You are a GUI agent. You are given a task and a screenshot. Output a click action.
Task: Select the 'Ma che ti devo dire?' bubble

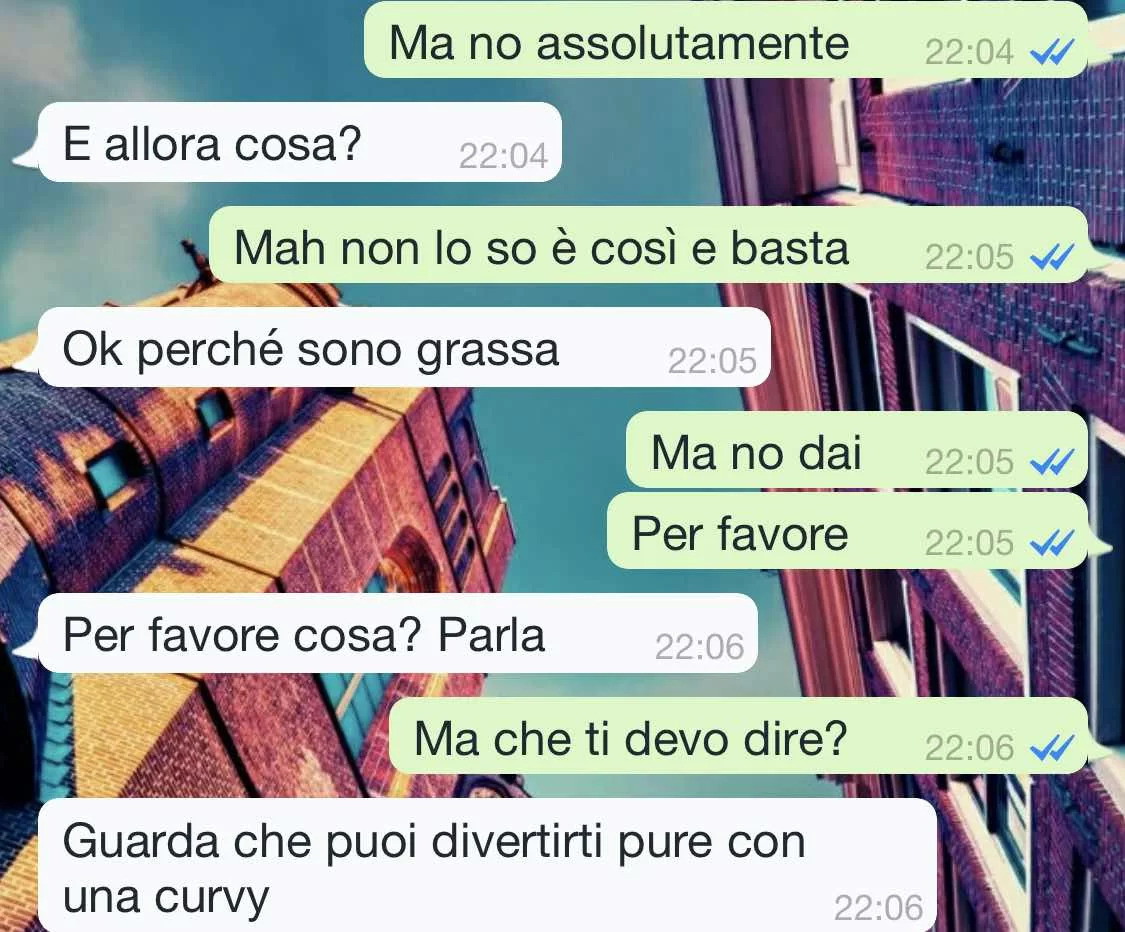point(738,735)
